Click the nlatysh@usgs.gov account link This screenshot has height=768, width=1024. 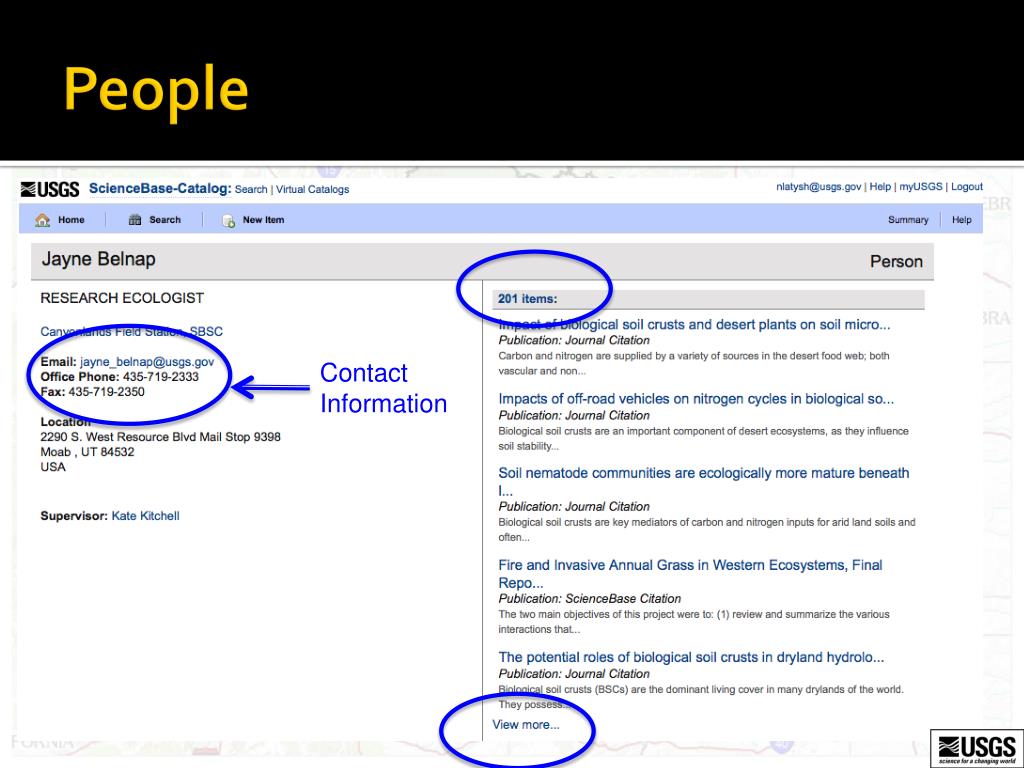[x=818, y=187]
